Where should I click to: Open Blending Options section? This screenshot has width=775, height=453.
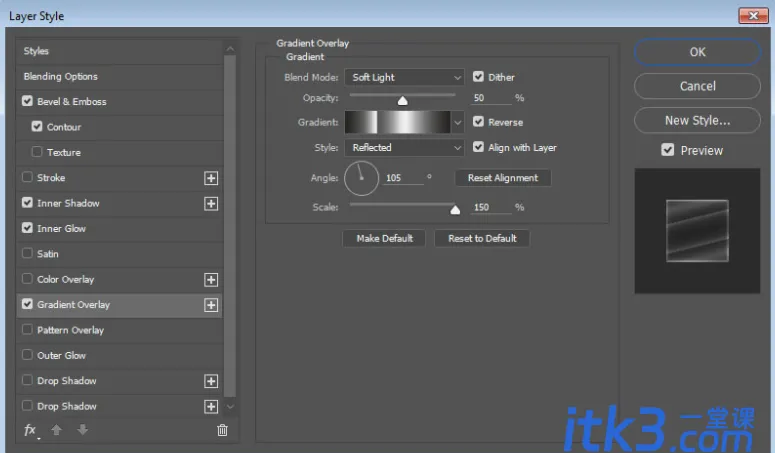[x=120, y=77]
